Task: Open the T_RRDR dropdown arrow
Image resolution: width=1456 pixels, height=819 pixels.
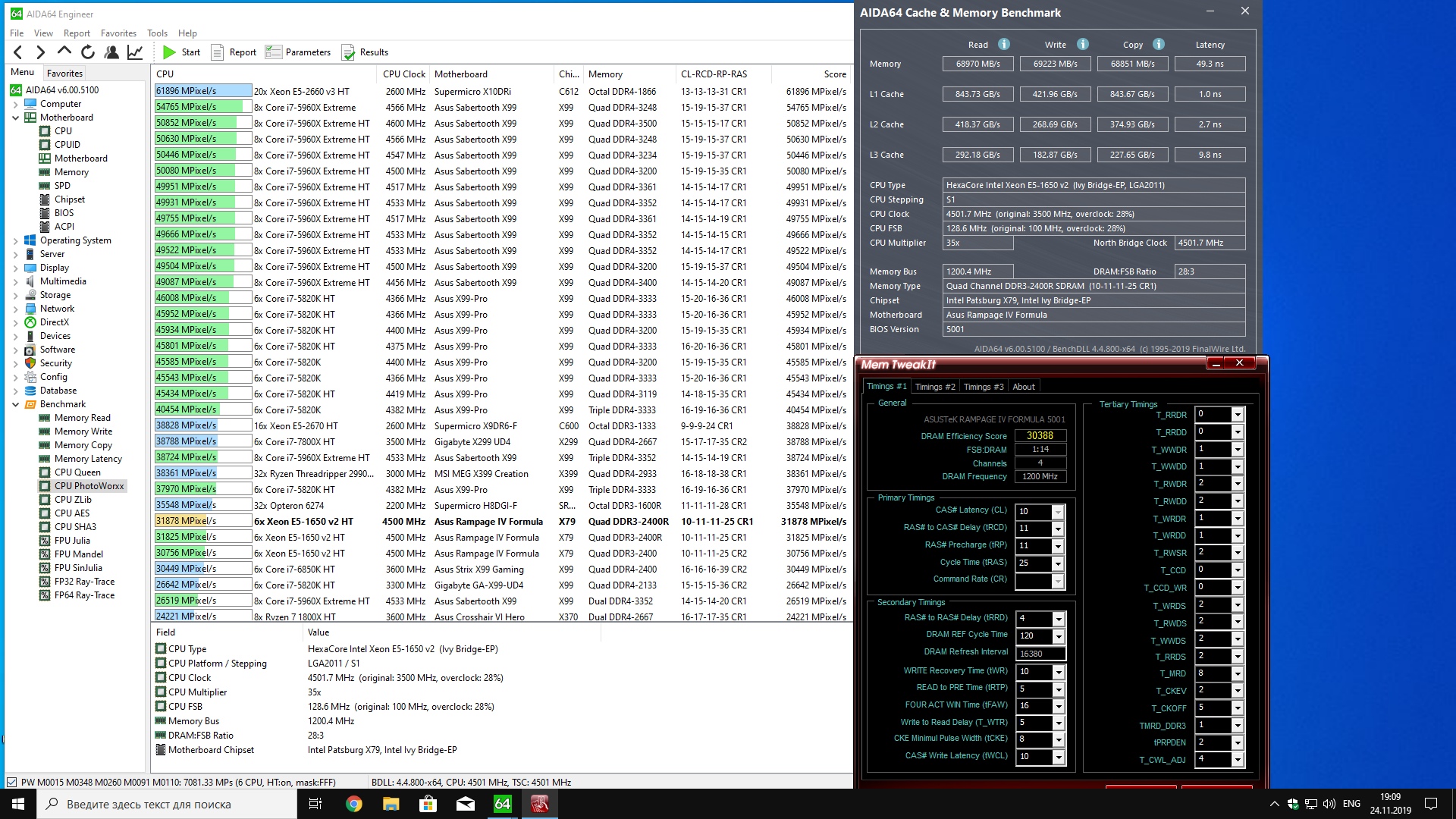Action: click(1237, 415)
